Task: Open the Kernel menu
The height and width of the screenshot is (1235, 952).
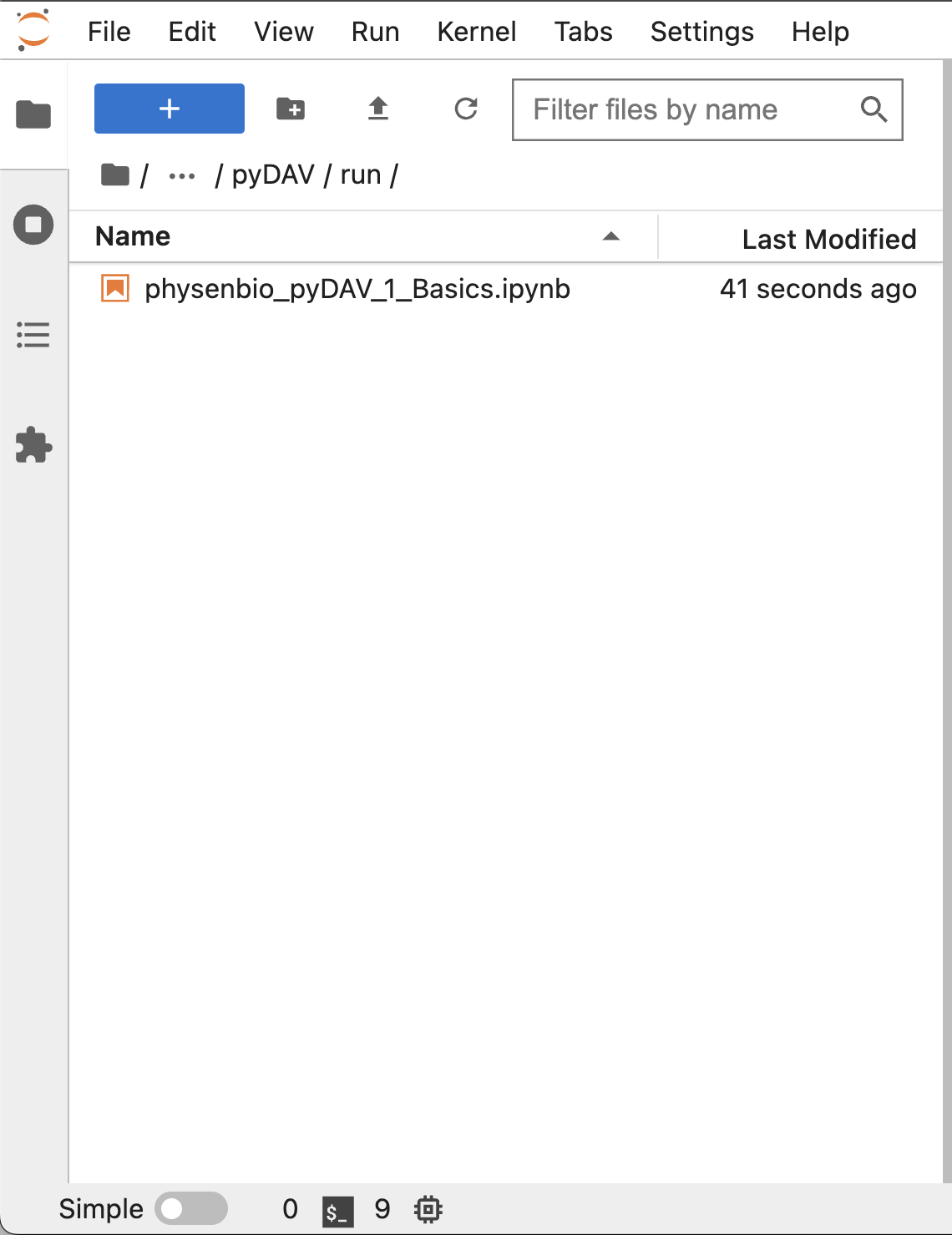Action: click(x=476, y=31)
